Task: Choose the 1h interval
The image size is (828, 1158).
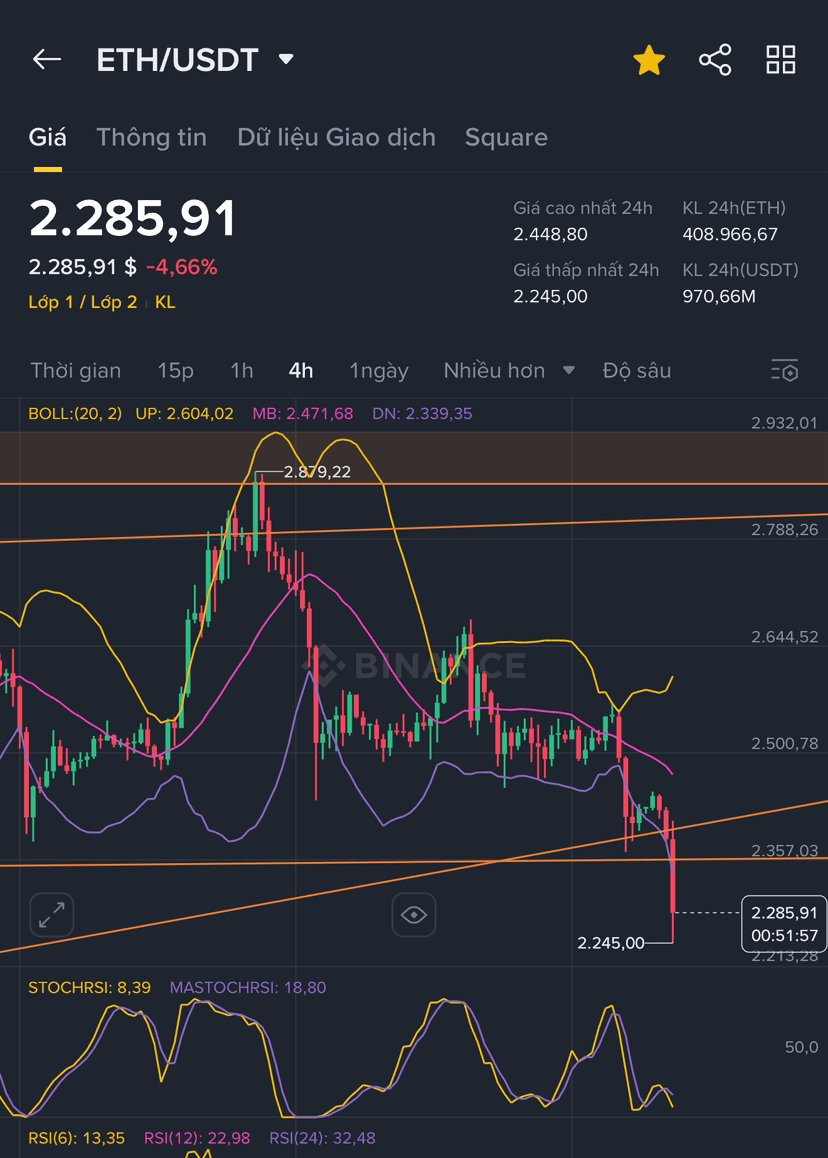Action: (x=242, y=371)
